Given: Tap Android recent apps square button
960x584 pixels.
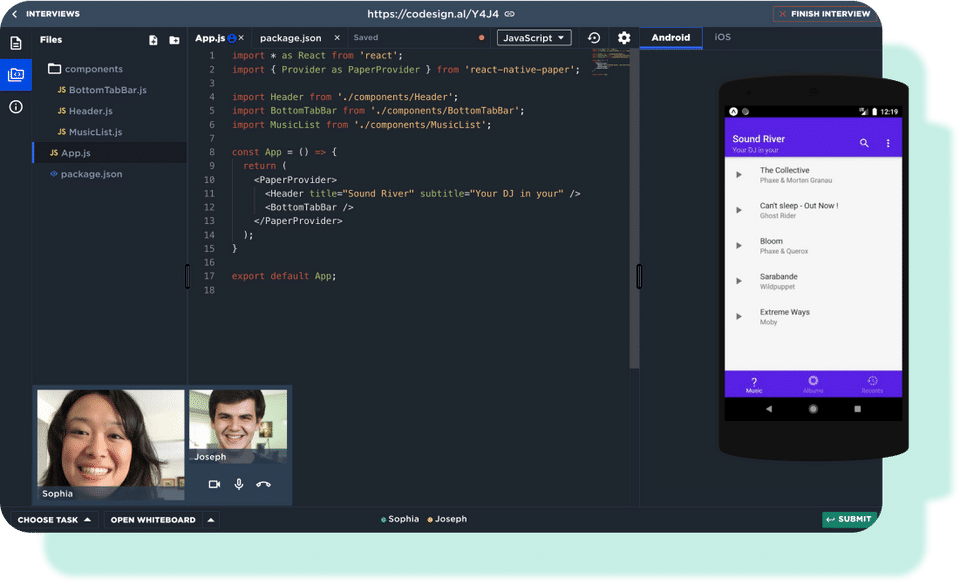Looking at the screenshot, I should 857,409.
